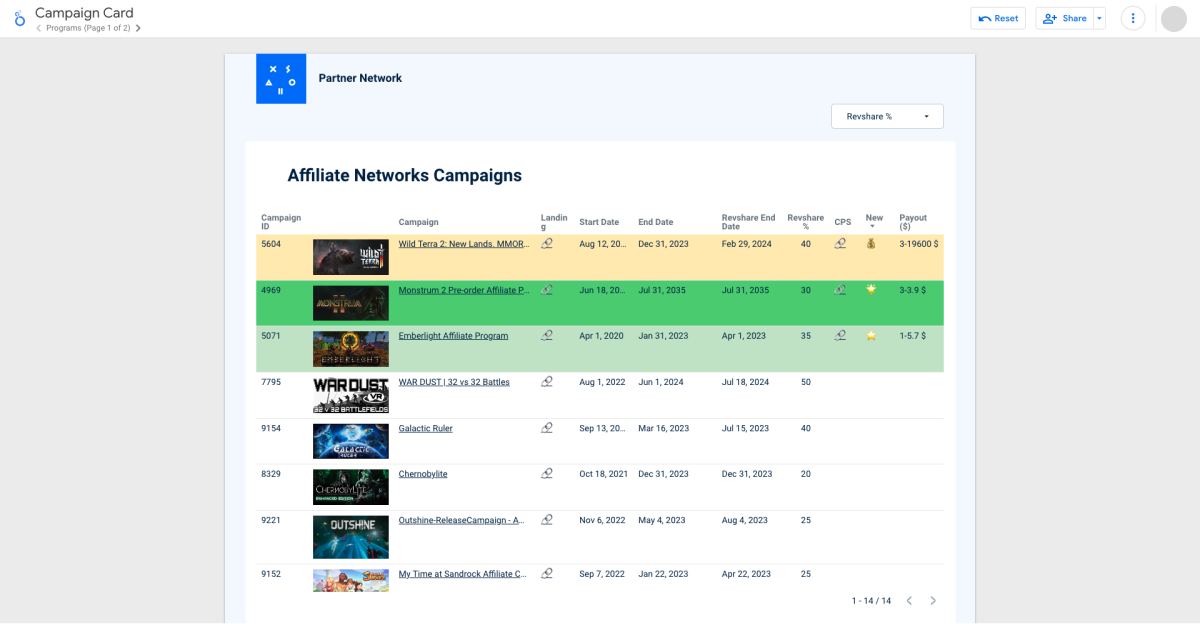This screenshot has width=1200, height=624.
Task: Open the three-dot more options menu
Action: tap(1132, 18)
